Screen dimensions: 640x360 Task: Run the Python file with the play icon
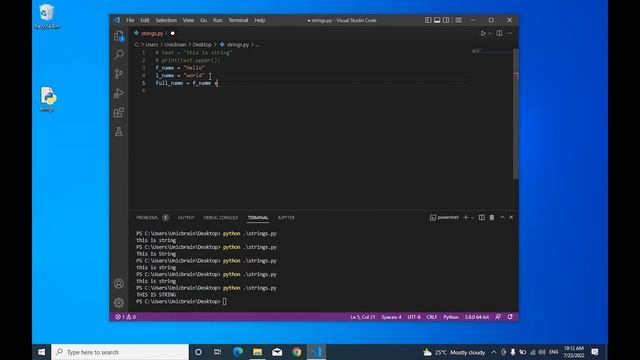point(483,33)
